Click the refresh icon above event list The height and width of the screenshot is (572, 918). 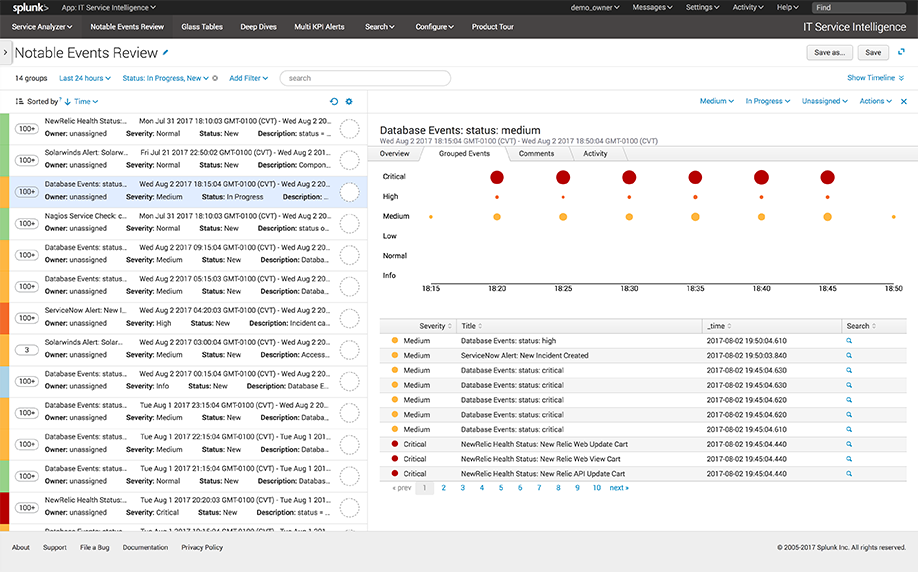tap(334, 101)
